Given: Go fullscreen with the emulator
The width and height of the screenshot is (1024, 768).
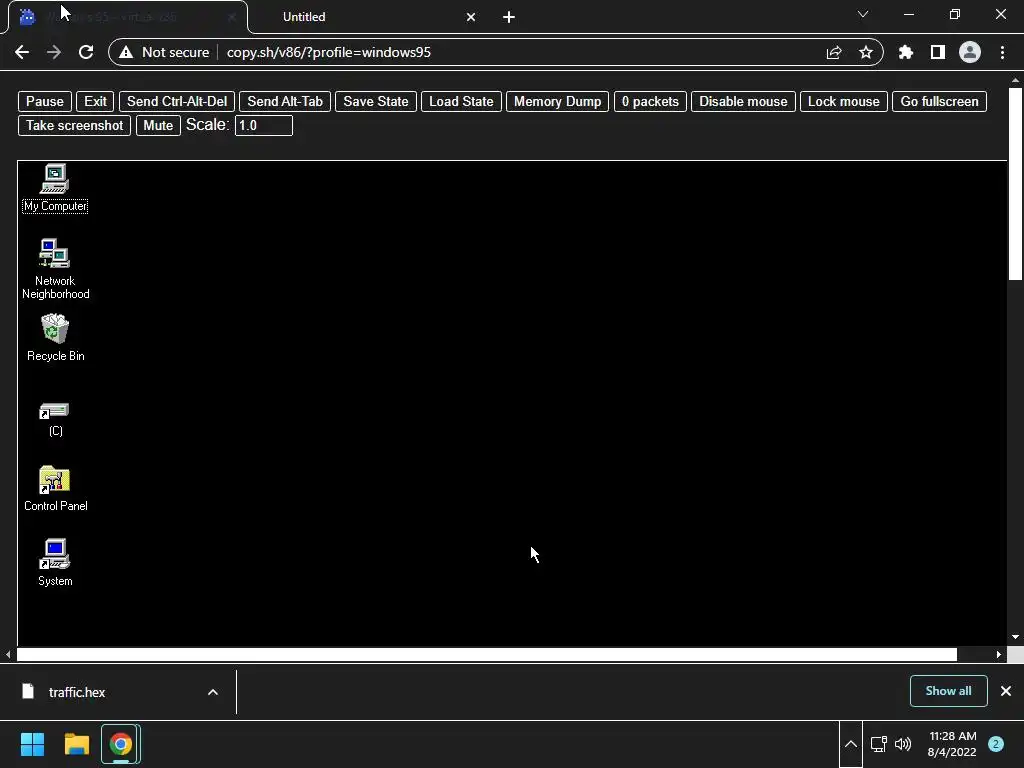Looking at the screenshot, I should 940,102.
